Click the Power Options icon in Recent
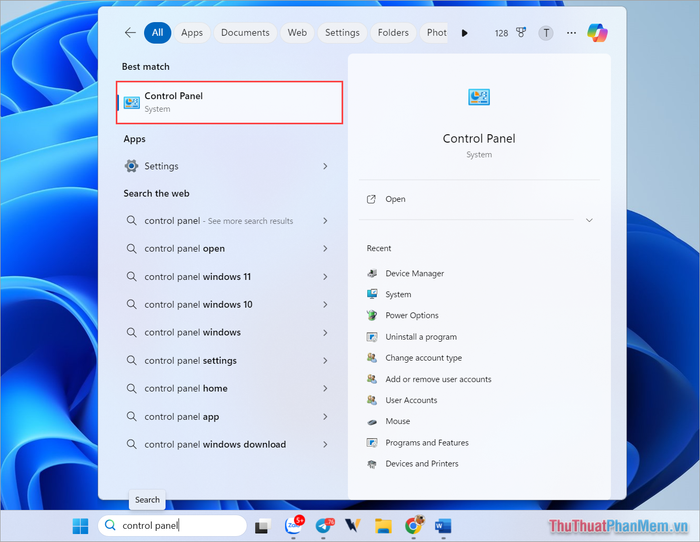Screen dimensions: 700x542 click(372, 315)
